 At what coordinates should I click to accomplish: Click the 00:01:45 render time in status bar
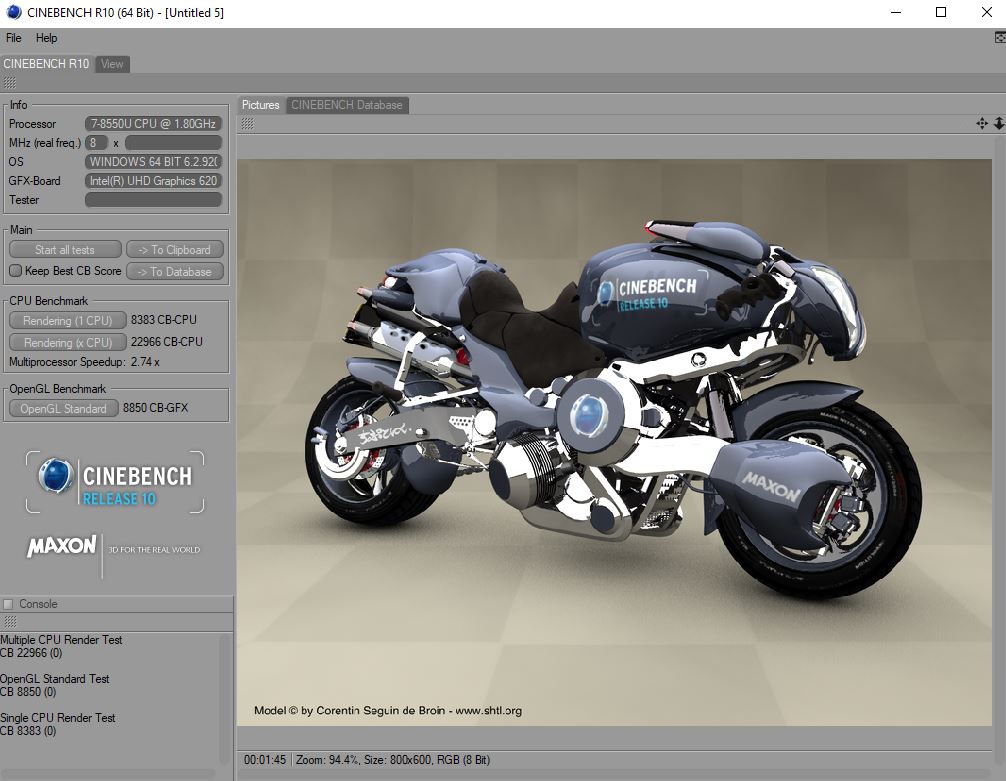(265, 760)
